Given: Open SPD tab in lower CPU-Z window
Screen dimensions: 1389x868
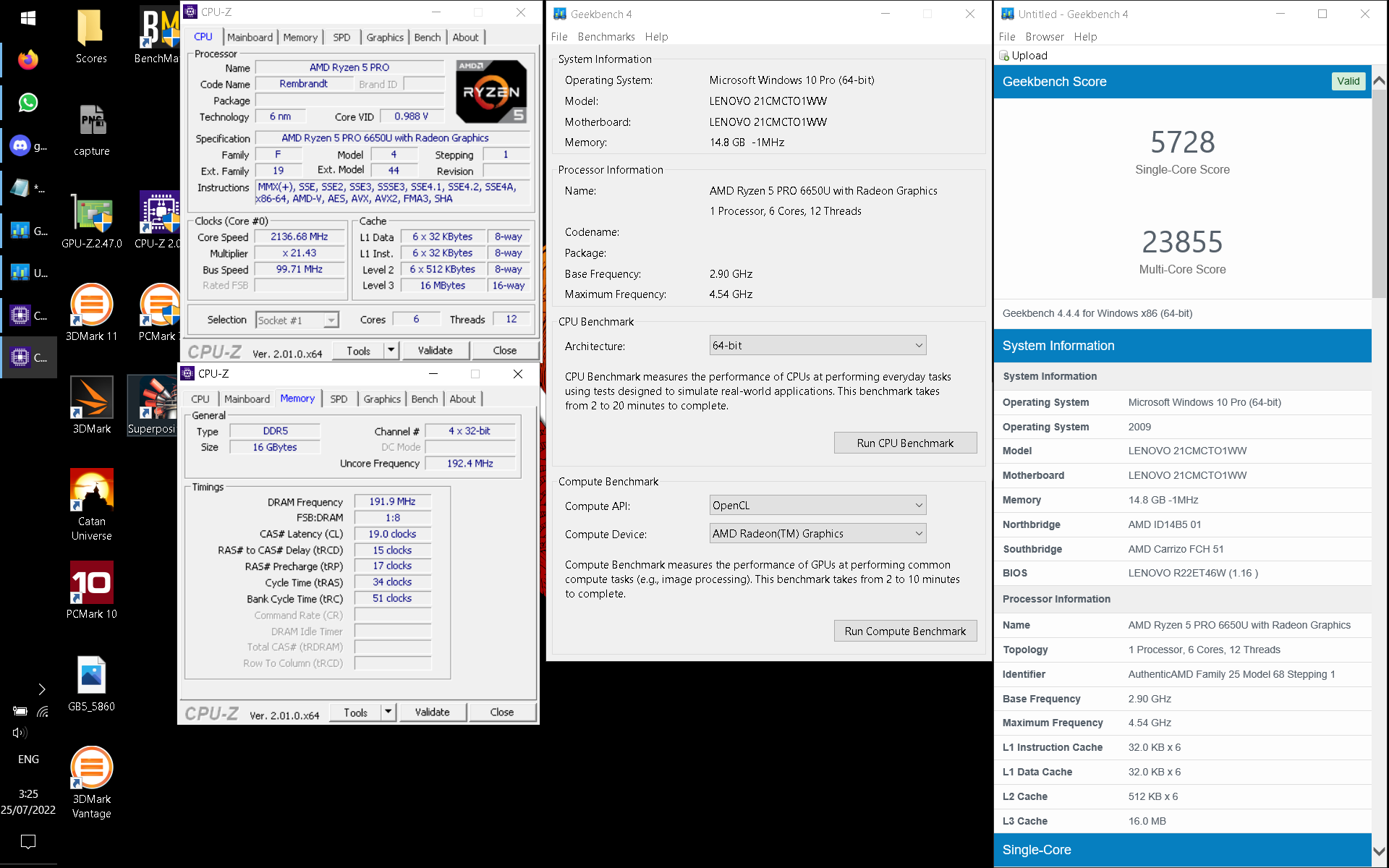Looking at the screenshot, I should pyautogui.click(x=339, y=399).
